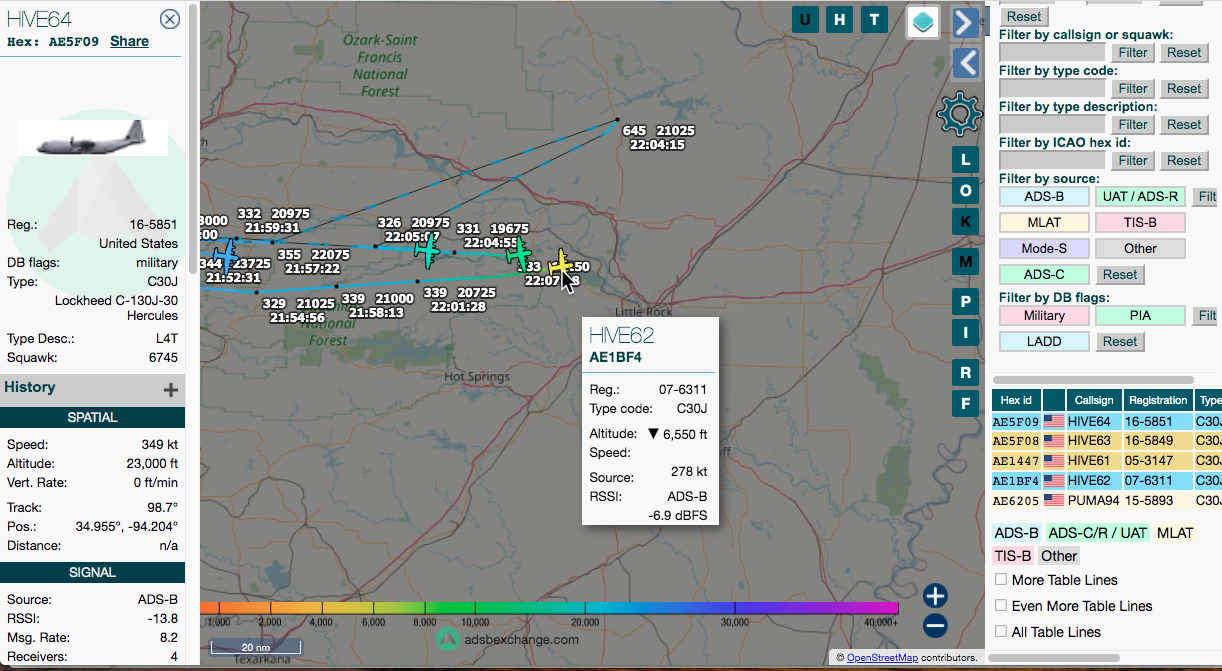Viewport: 1222px width, 671px height.
Task: Click the C-130 aircraft photo thumbnail
Action: [x=93, y=137]
